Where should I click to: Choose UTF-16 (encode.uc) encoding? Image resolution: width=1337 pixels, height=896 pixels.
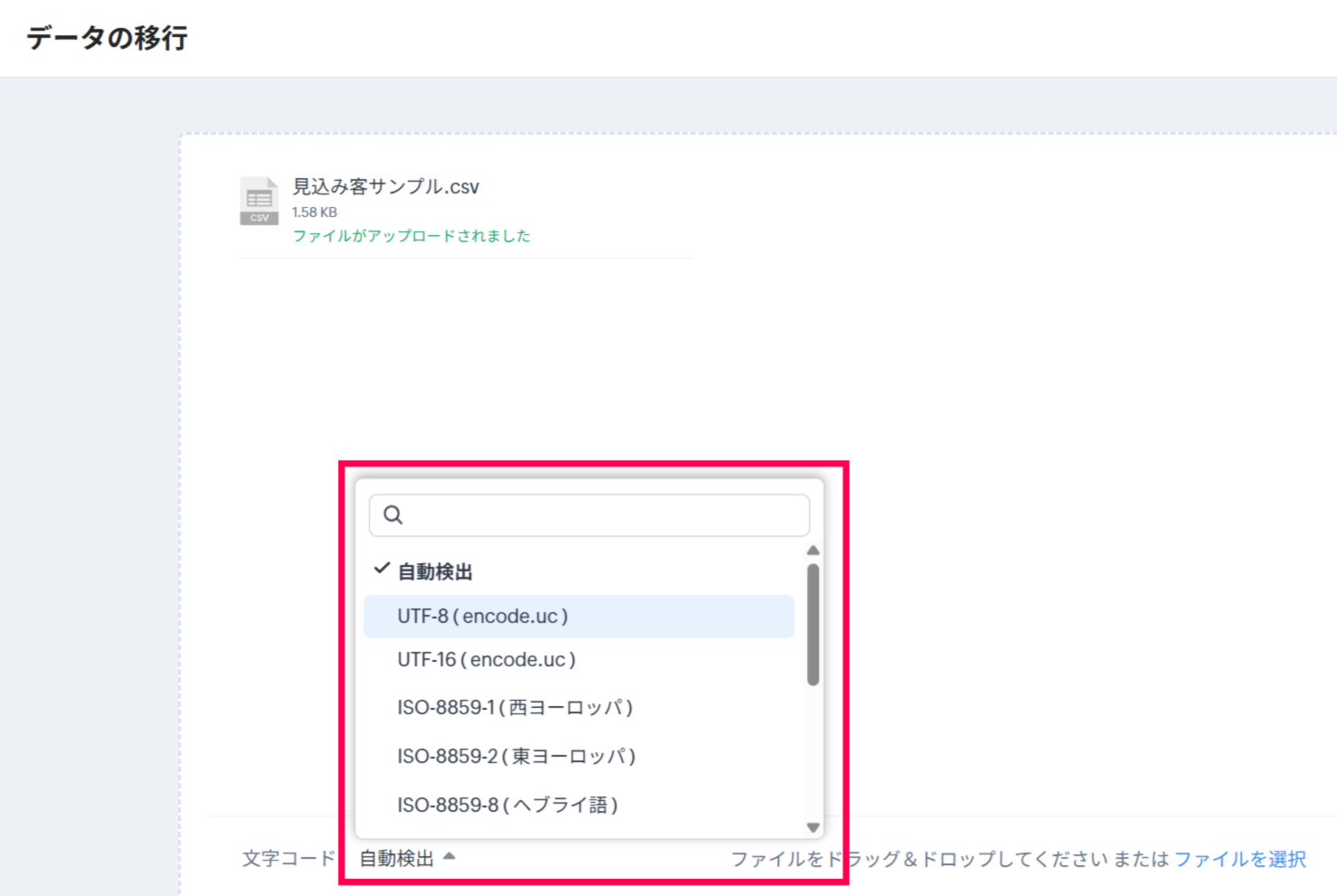486,660
